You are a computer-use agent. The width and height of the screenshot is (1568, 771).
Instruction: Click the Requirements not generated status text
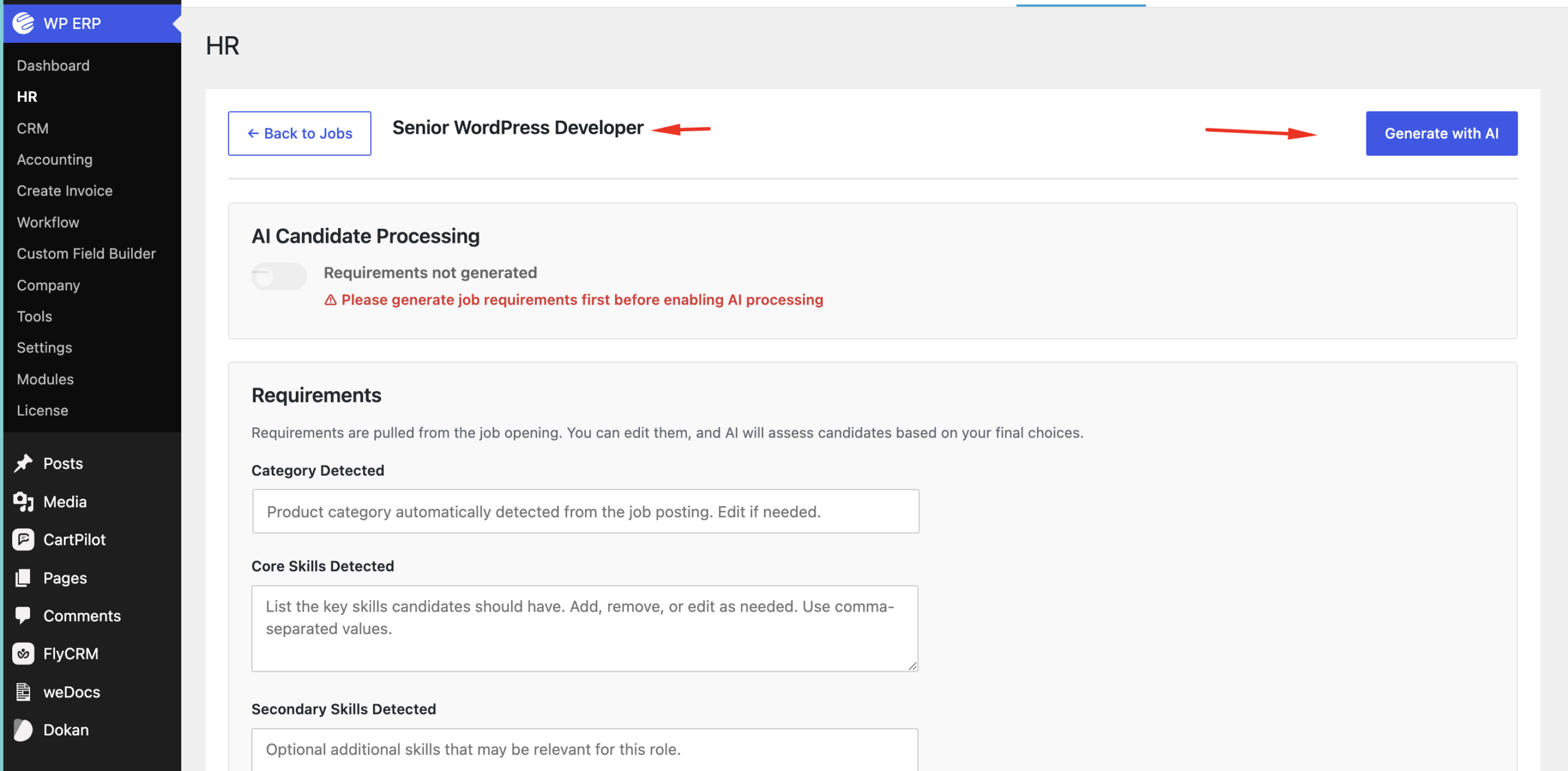(x=431, y=273)
